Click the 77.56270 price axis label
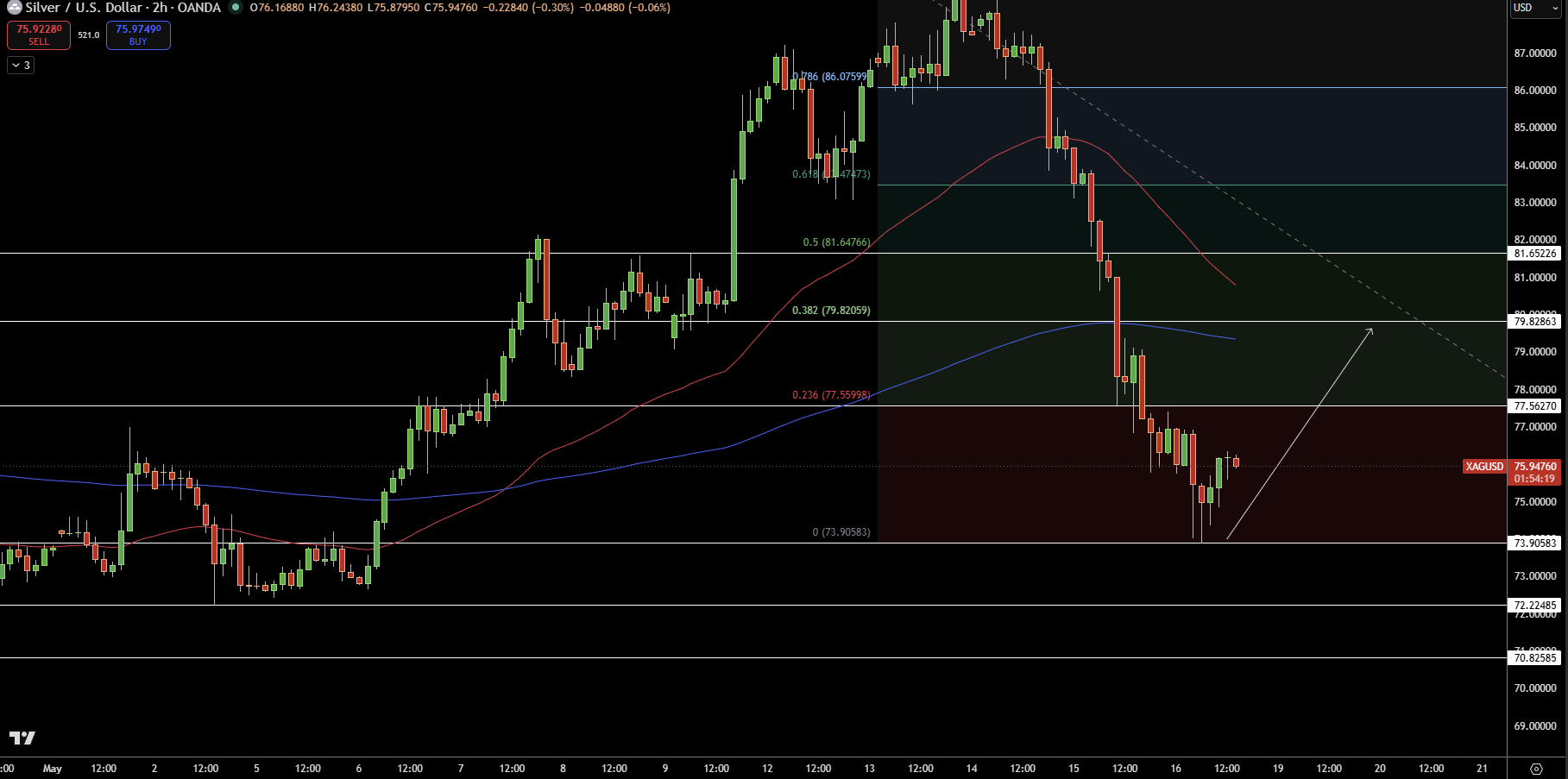This screenshot has height=779, width=1568. pyautogui.click(x=1535, y=406)
